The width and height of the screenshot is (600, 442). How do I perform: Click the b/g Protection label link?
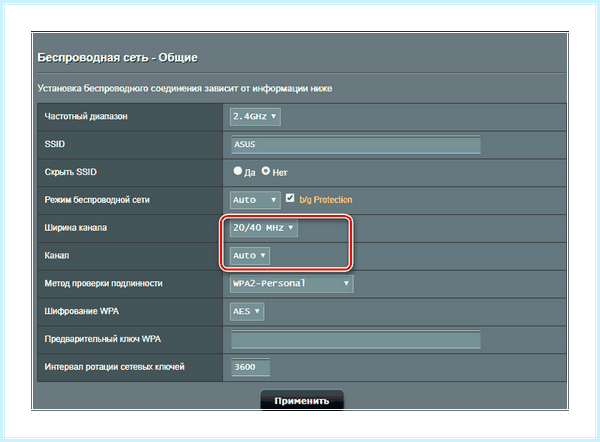coord(326,200)
